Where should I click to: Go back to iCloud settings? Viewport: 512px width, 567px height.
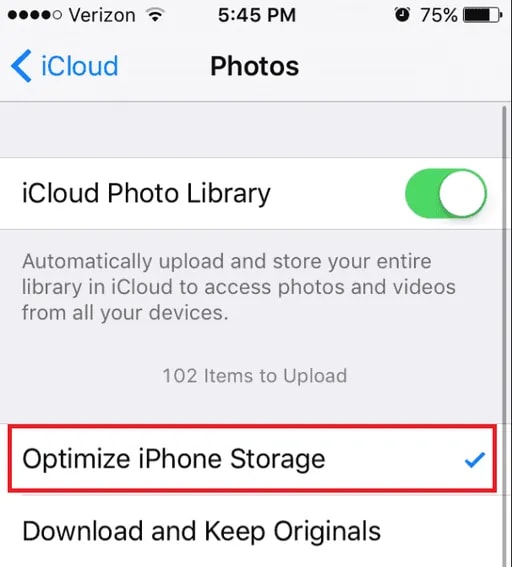(x=65, y=66)
